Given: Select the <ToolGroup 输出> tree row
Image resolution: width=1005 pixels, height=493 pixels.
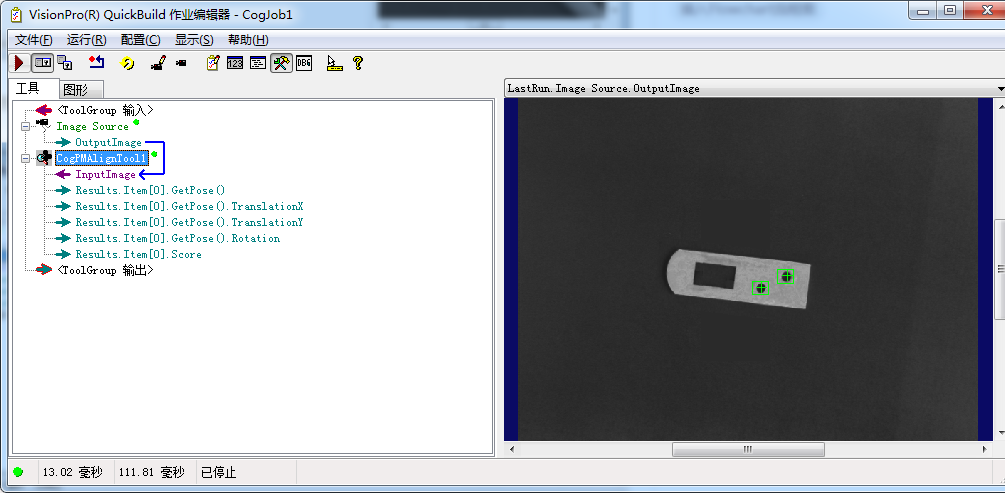Looking at the screenshot, I should [x=105, y=271].
